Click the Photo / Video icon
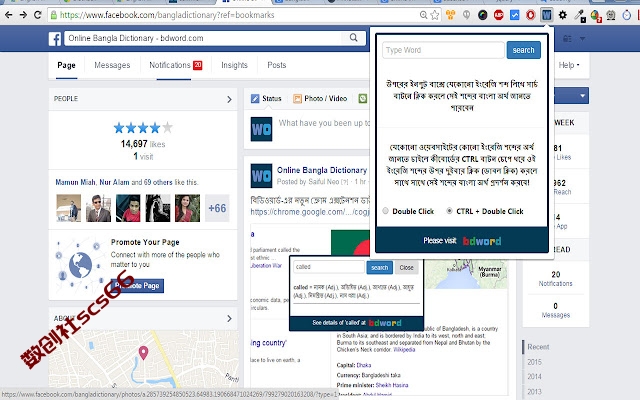This screenshot has height=400, width=640. pos(297,98)
